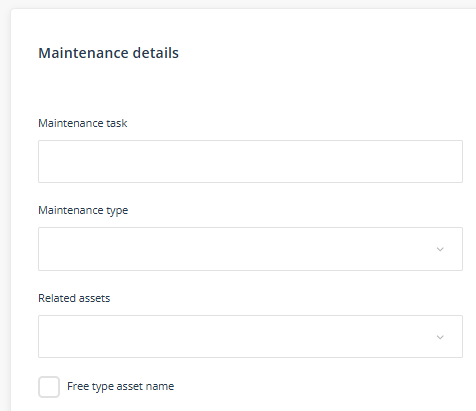Viewport: 476px width, 411px height.
Task: Click the Maintenance type chevron arrow
Action: [x=440, y=249]
